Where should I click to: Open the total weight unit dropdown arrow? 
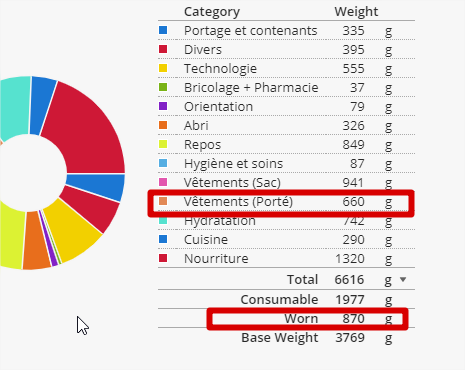pos(403,279)
